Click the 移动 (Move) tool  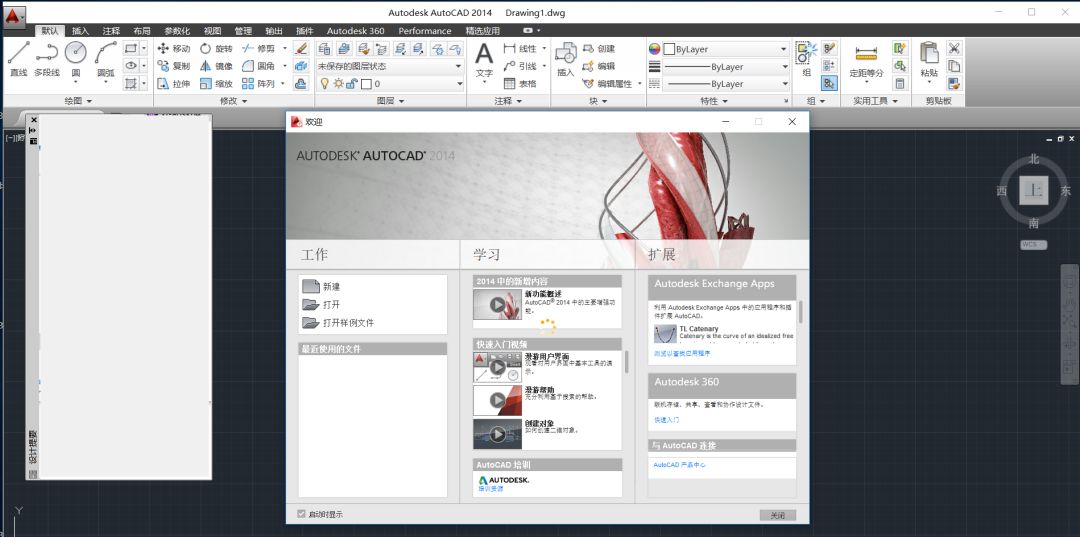pyautogui.click(x=174, y=49)
